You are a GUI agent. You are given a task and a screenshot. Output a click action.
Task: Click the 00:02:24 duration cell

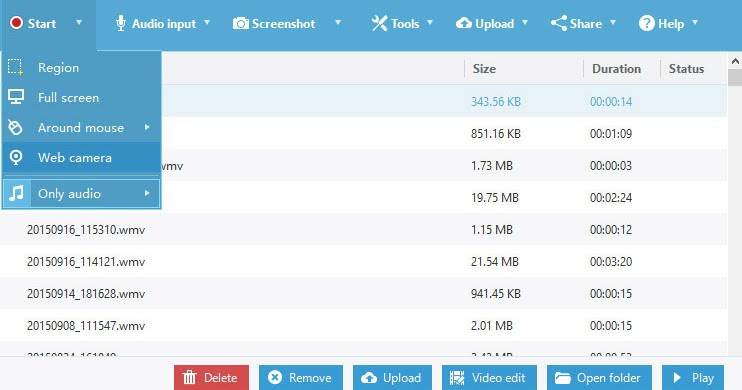coord(611,197)
